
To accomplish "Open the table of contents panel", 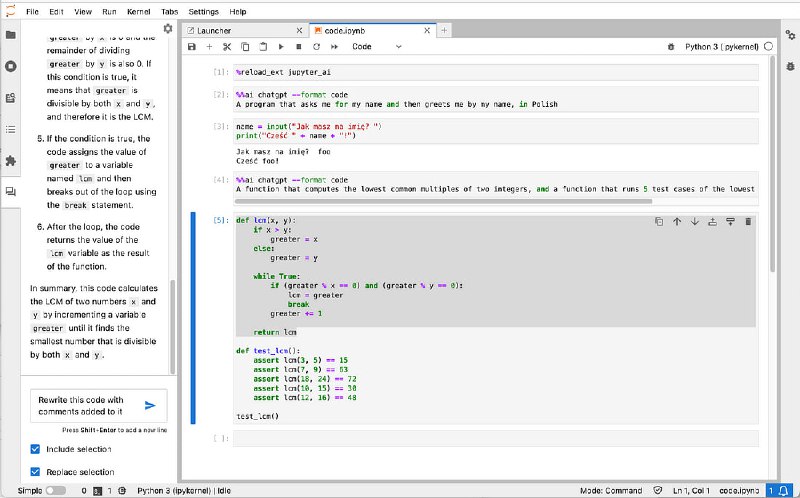I will click(x=11, y=130).
